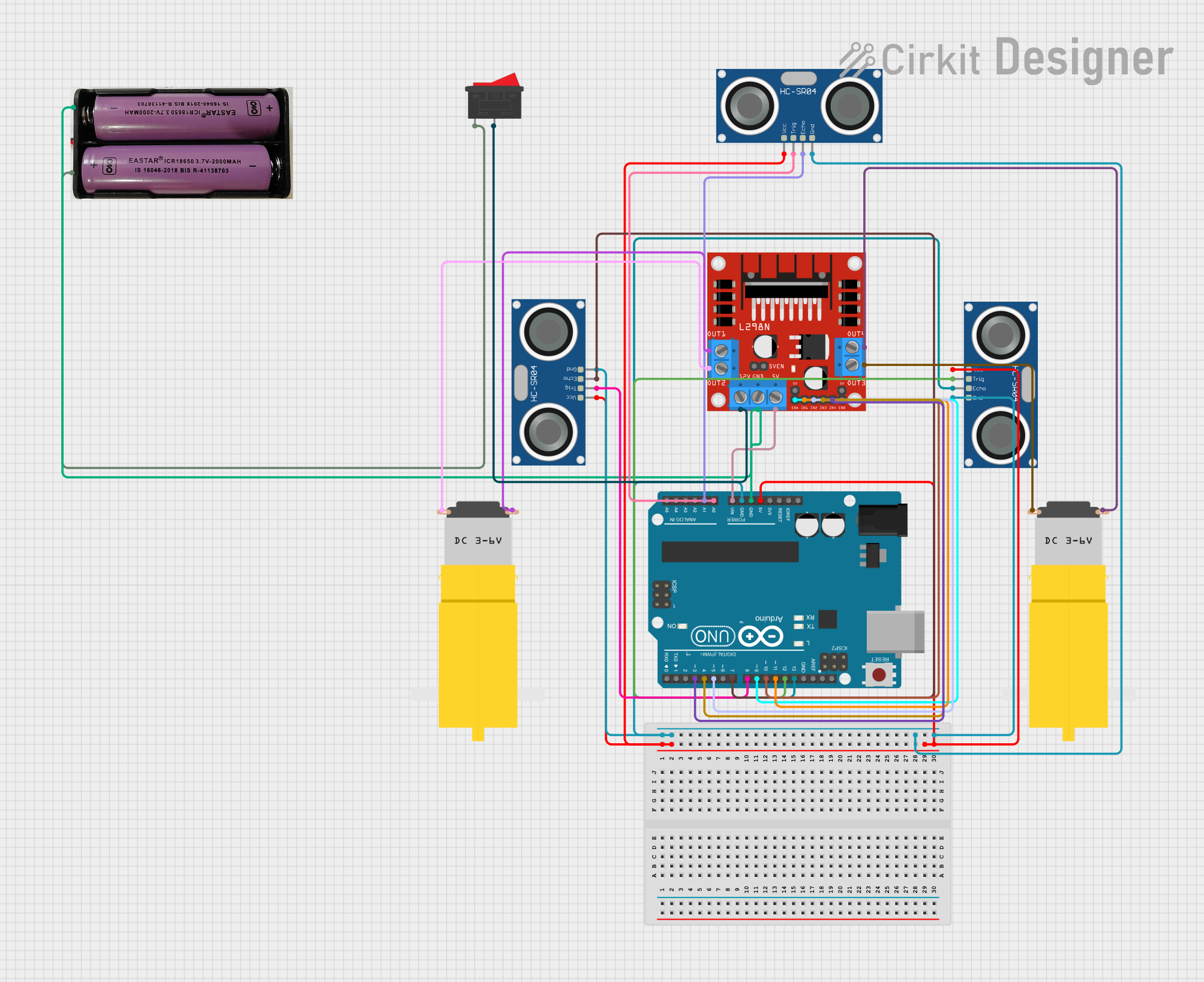This screenshot has height=982, width=1204.
Task: Select the Vcc pin on the top HC-SR04
Action: click(x=783, y=137)
